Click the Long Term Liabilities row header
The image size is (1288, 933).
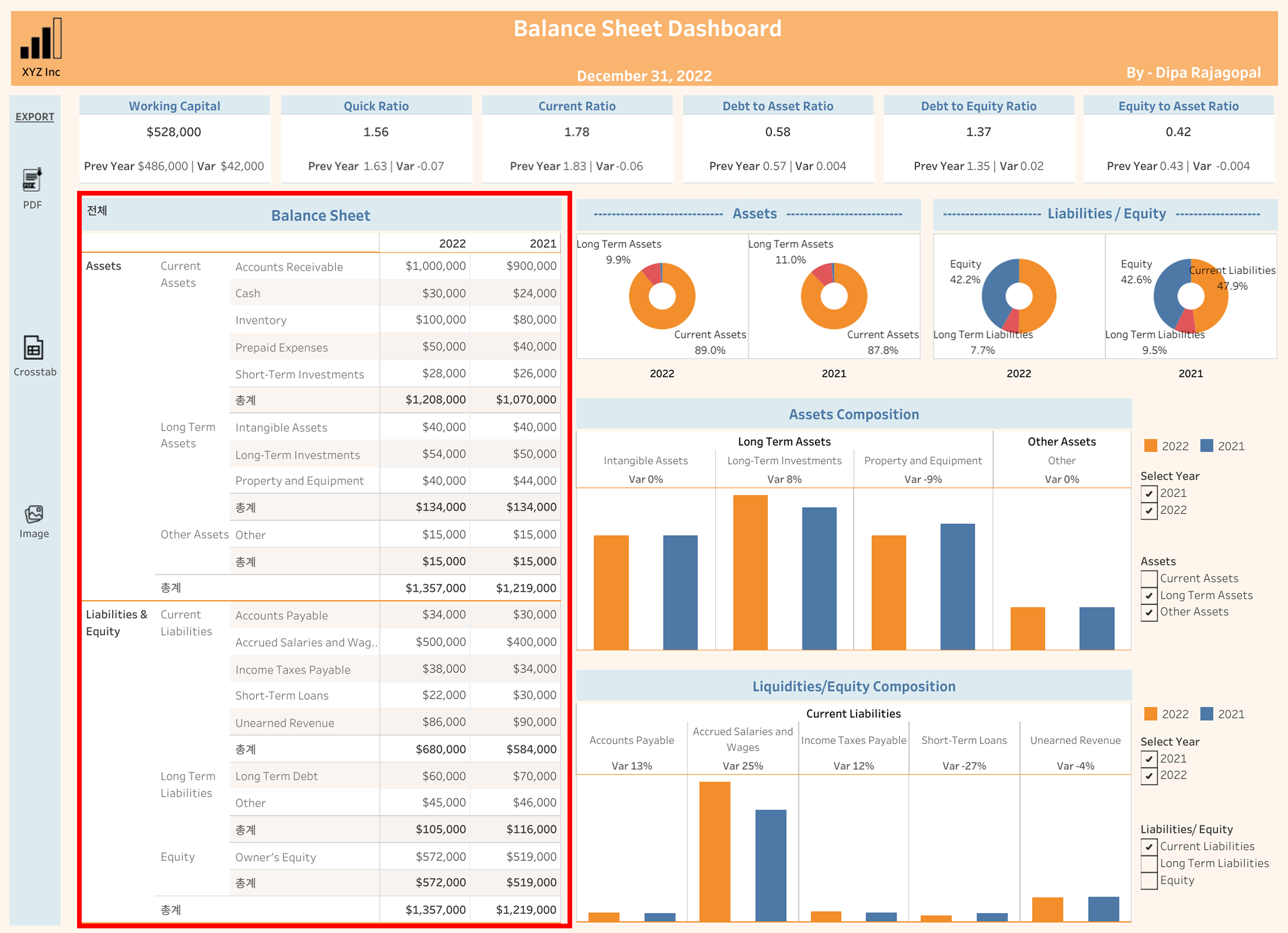pos(187,784)
